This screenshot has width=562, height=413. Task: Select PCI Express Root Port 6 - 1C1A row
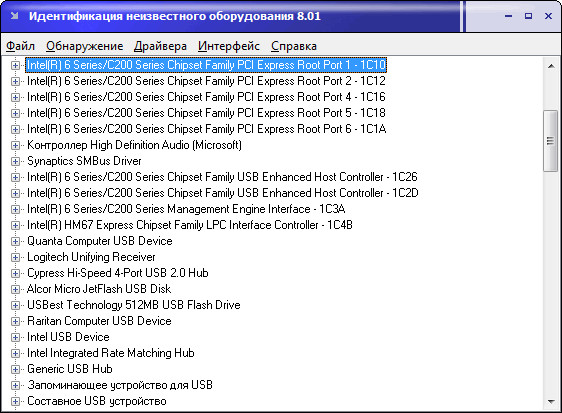point(206,129)
